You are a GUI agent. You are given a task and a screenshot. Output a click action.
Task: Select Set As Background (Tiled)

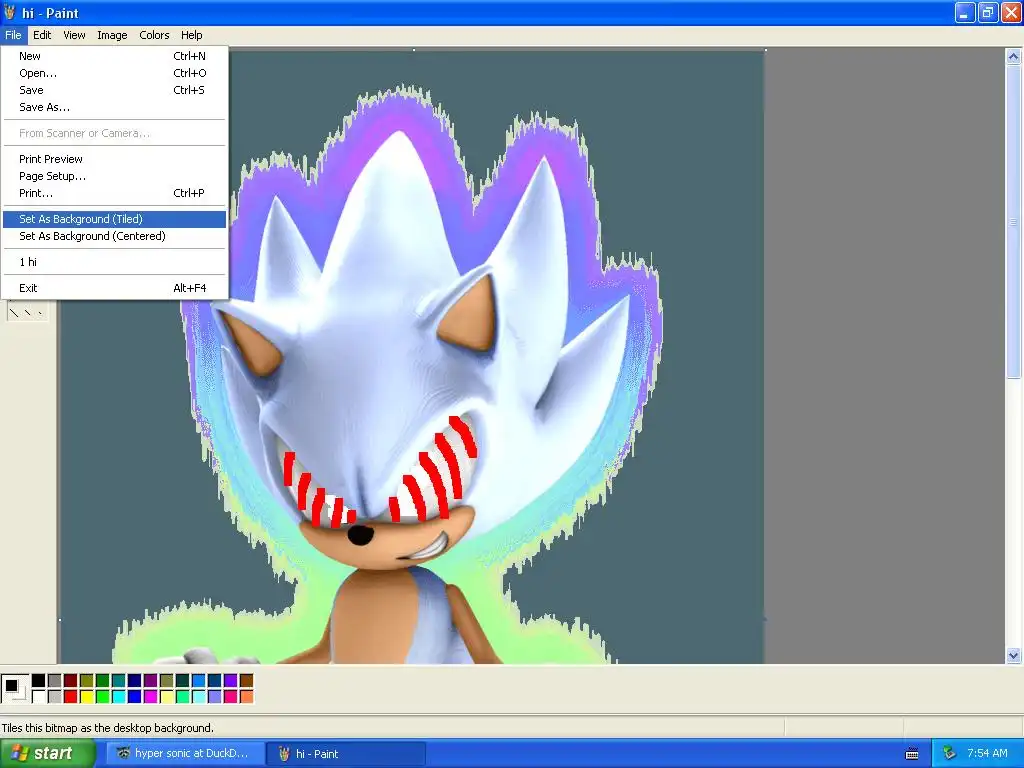(114, 219)
